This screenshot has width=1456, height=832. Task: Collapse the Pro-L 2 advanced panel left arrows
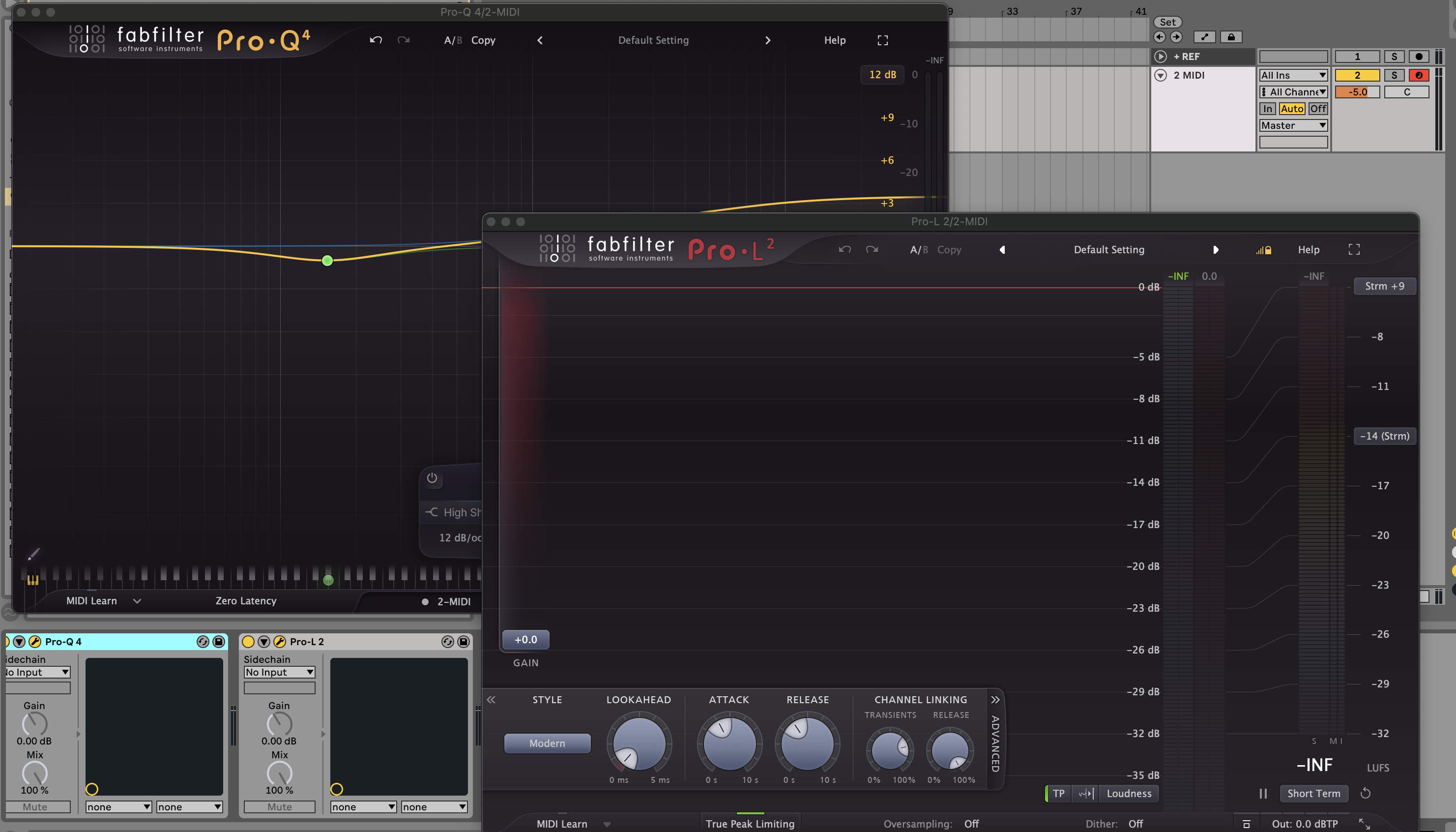491,699
